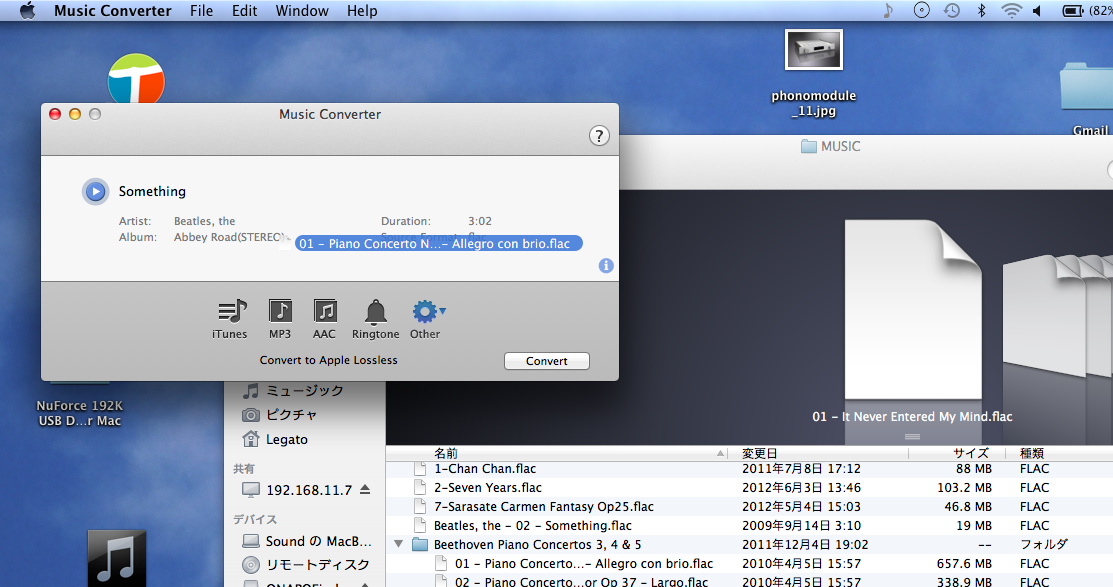Open Music Converter help with question mark button
Image resolution: width=1113 pixels, height=587 pixels.
[599, 136]
